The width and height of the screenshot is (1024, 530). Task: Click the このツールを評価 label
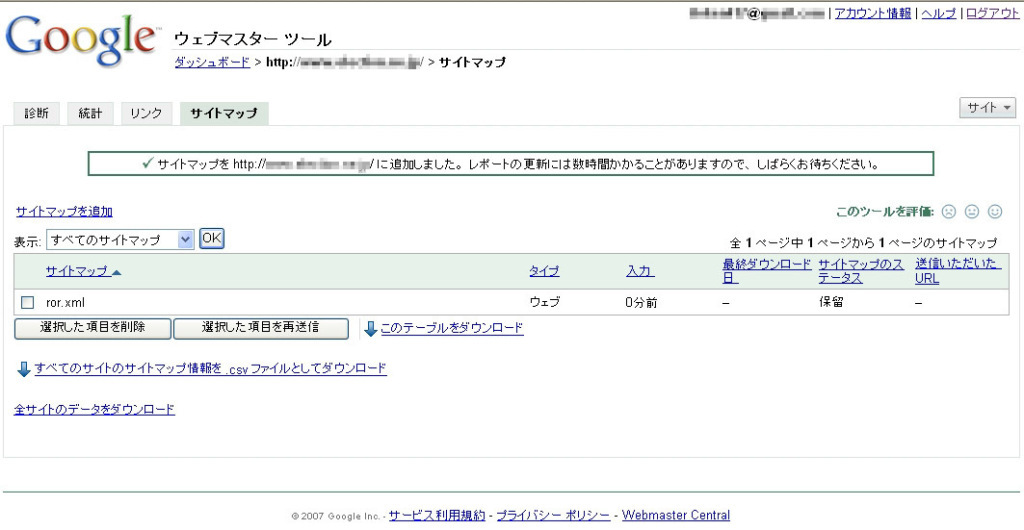(x=885, y=211)
